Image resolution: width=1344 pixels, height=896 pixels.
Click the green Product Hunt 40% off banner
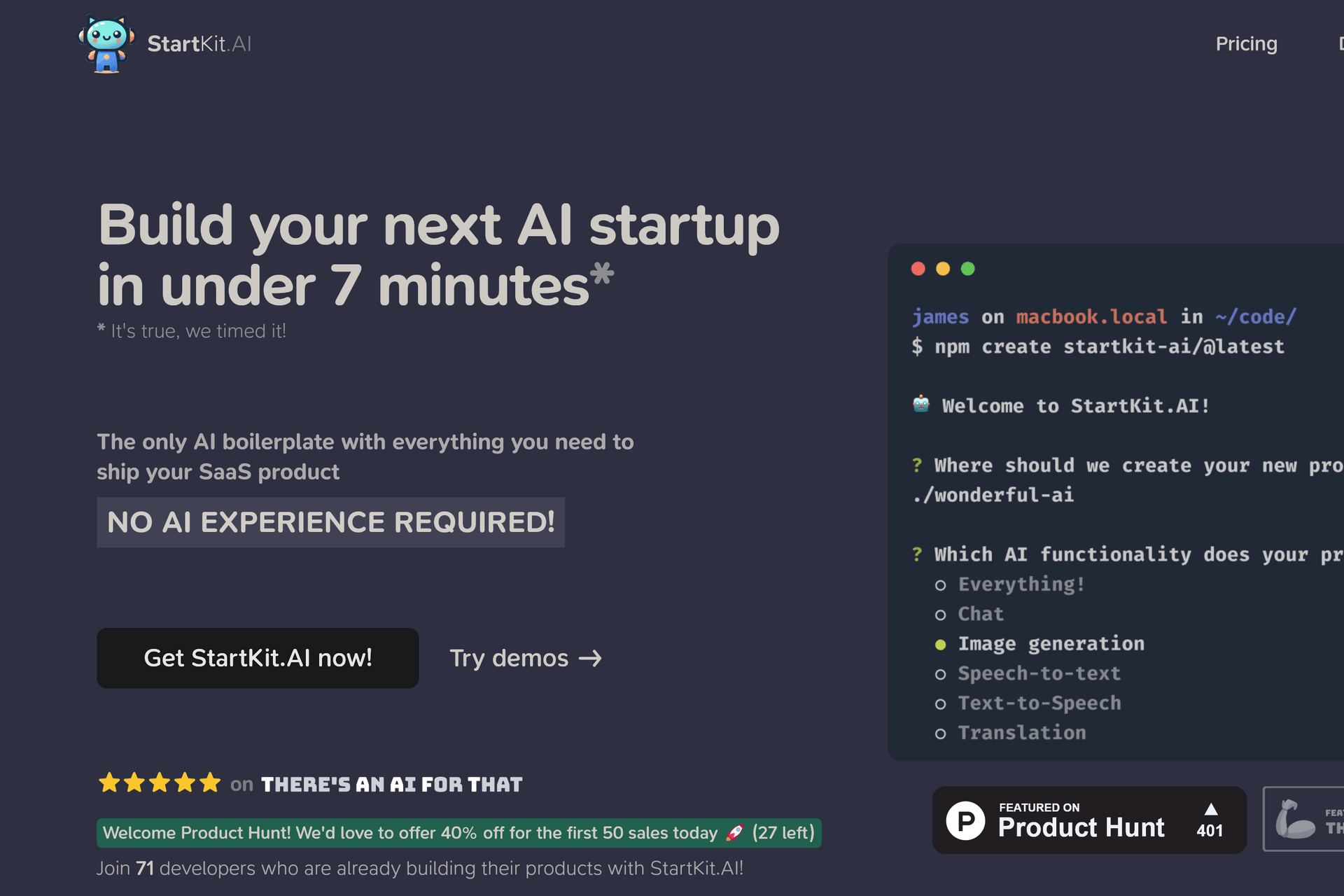458,833
